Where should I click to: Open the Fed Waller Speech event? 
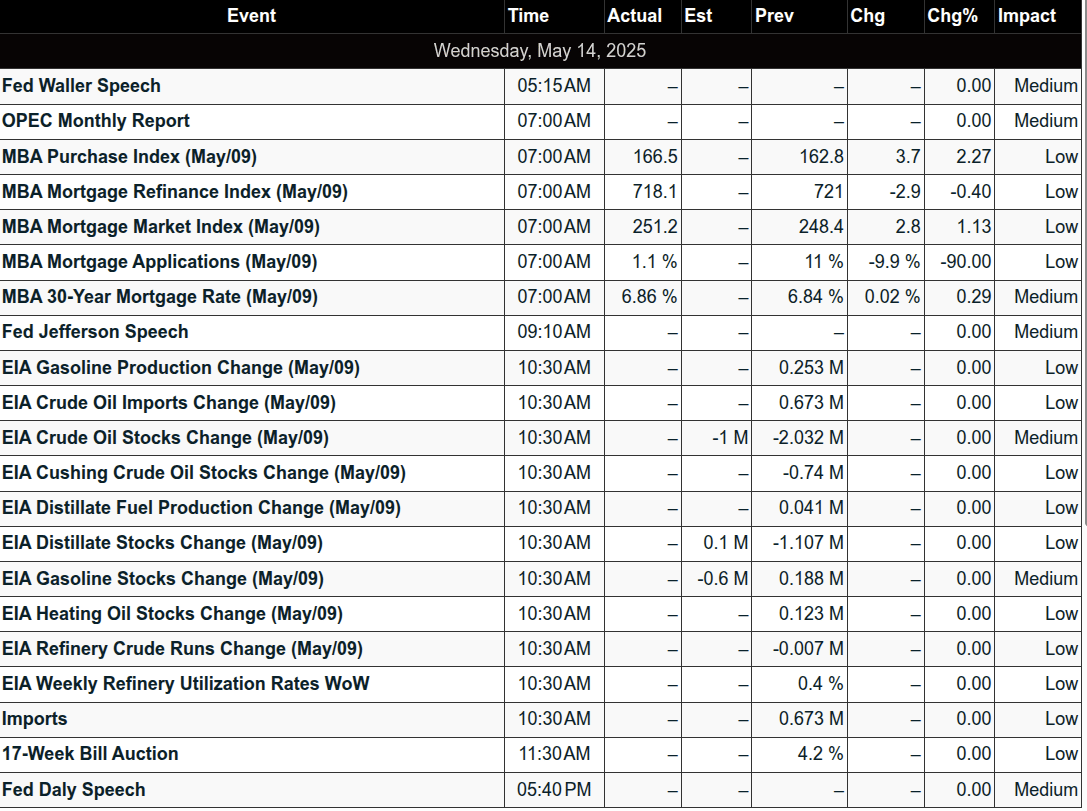(81, 86)
